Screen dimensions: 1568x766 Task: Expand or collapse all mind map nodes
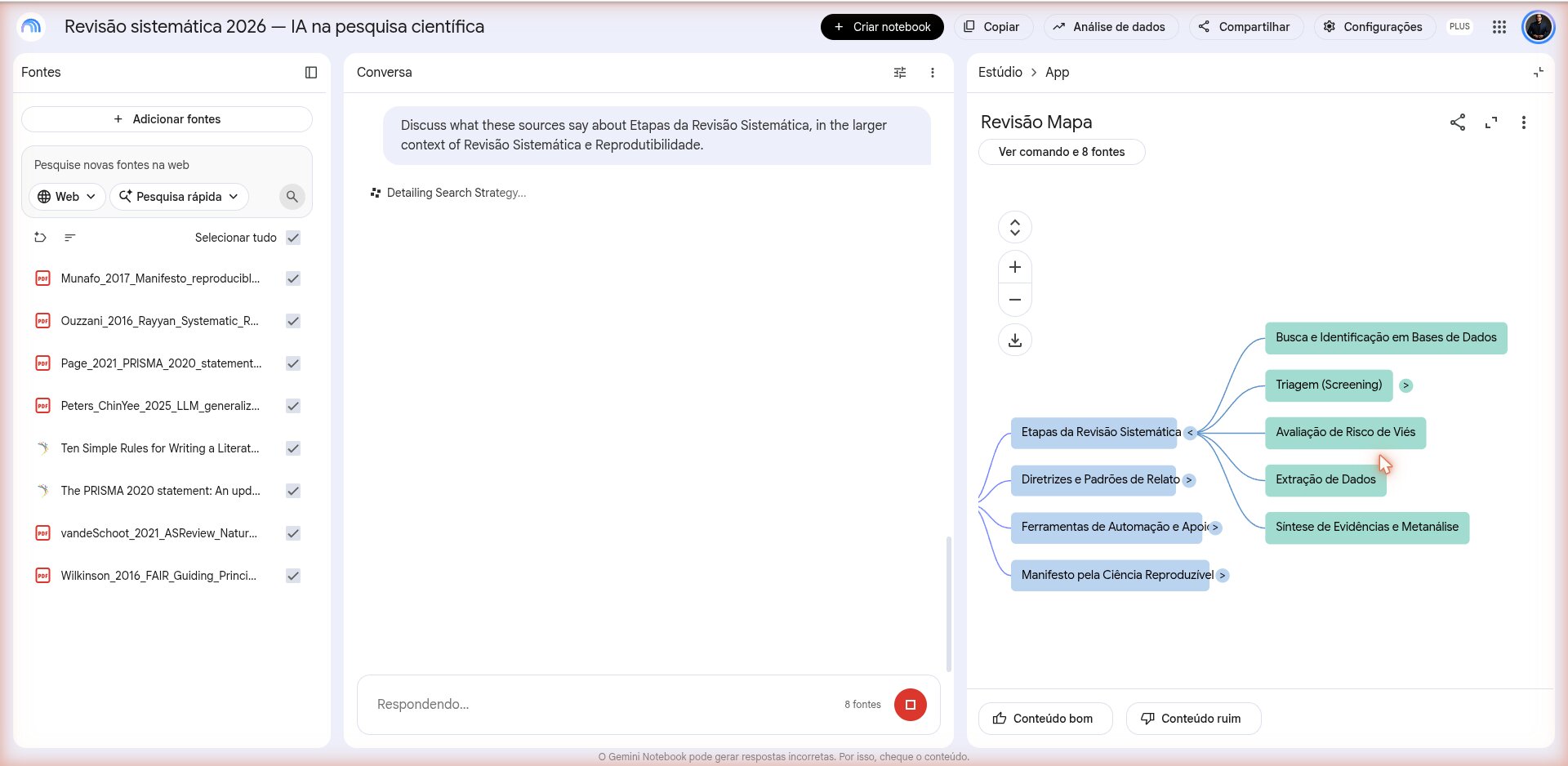[1015, 227]
